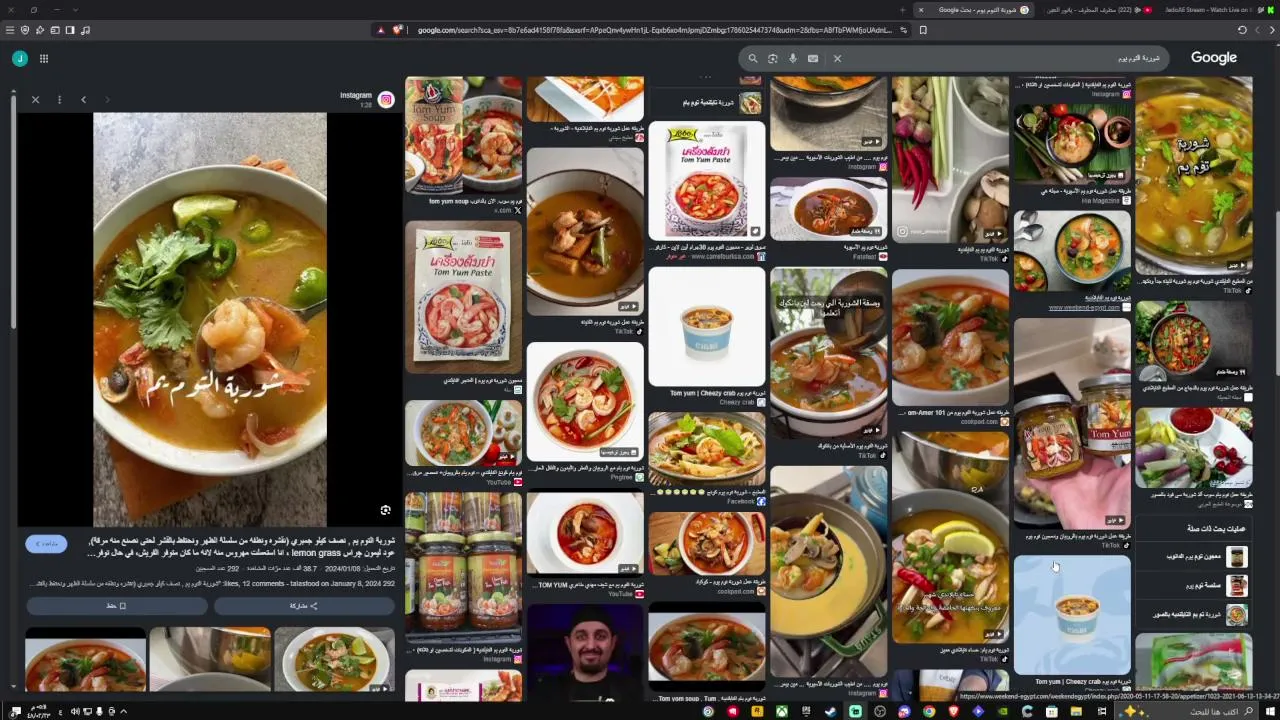
Task: Close the image preview panel
Action: (x=35, y=100)
